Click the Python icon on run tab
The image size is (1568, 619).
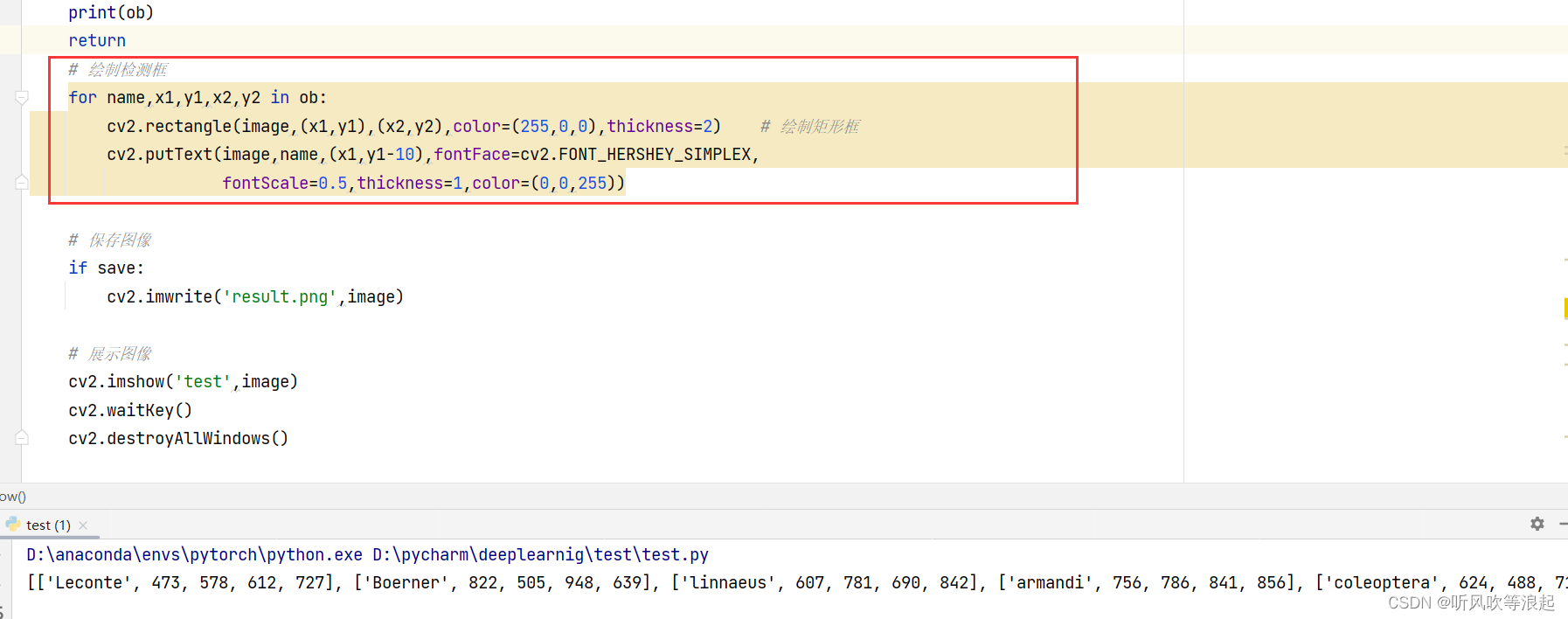pos(13,525)
